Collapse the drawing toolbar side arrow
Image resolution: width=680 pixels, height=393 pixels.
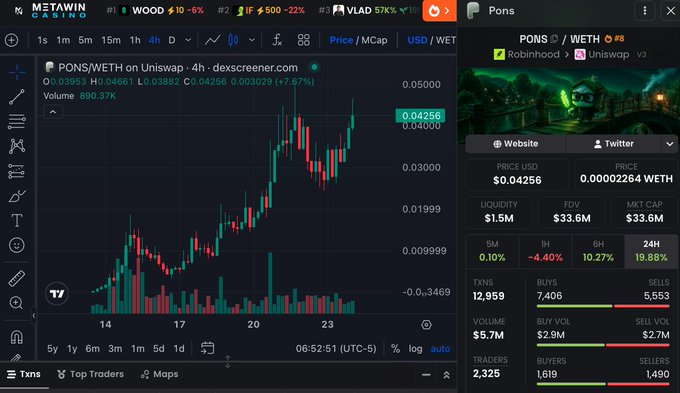[x=33, y=315]
